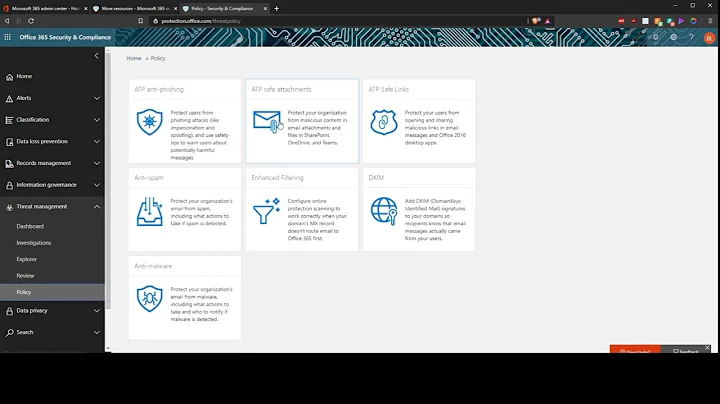Click the Search magnifier icon in sidebar

coord(9,332)
